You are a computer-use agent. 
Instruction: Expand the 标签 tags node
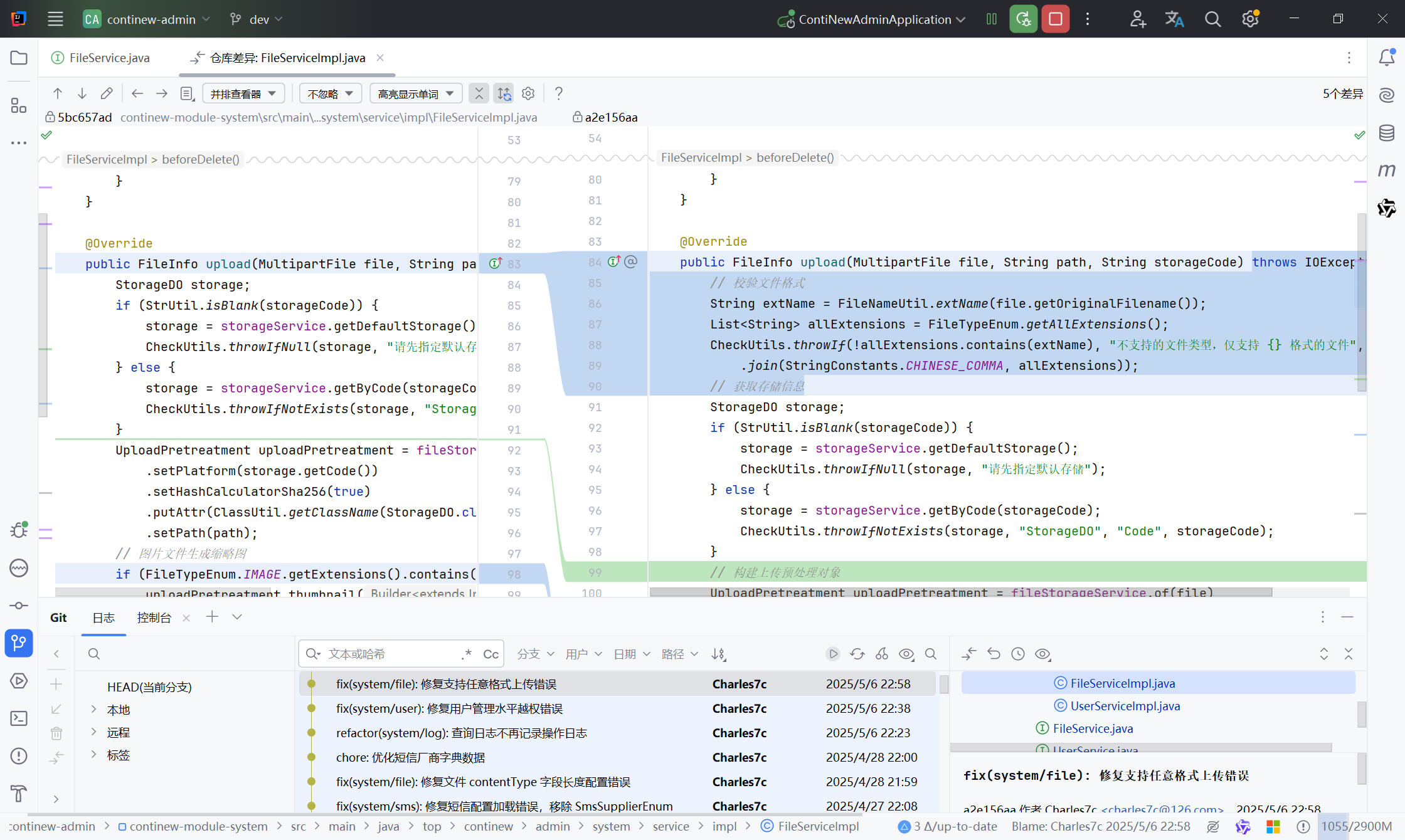[x=94, y=755]
